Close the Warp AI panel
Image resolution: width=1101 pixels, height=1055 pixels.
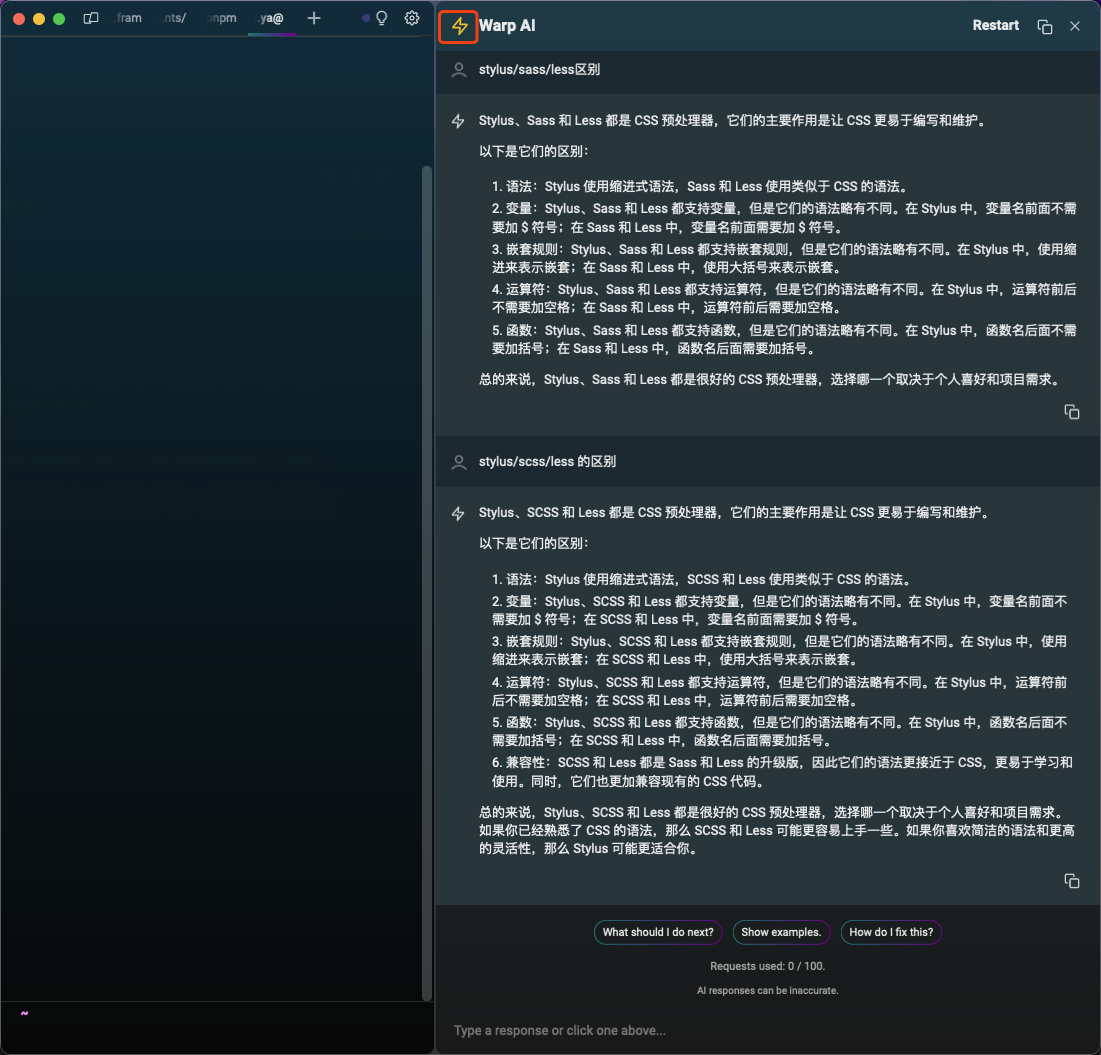(x=1075, y=26)
